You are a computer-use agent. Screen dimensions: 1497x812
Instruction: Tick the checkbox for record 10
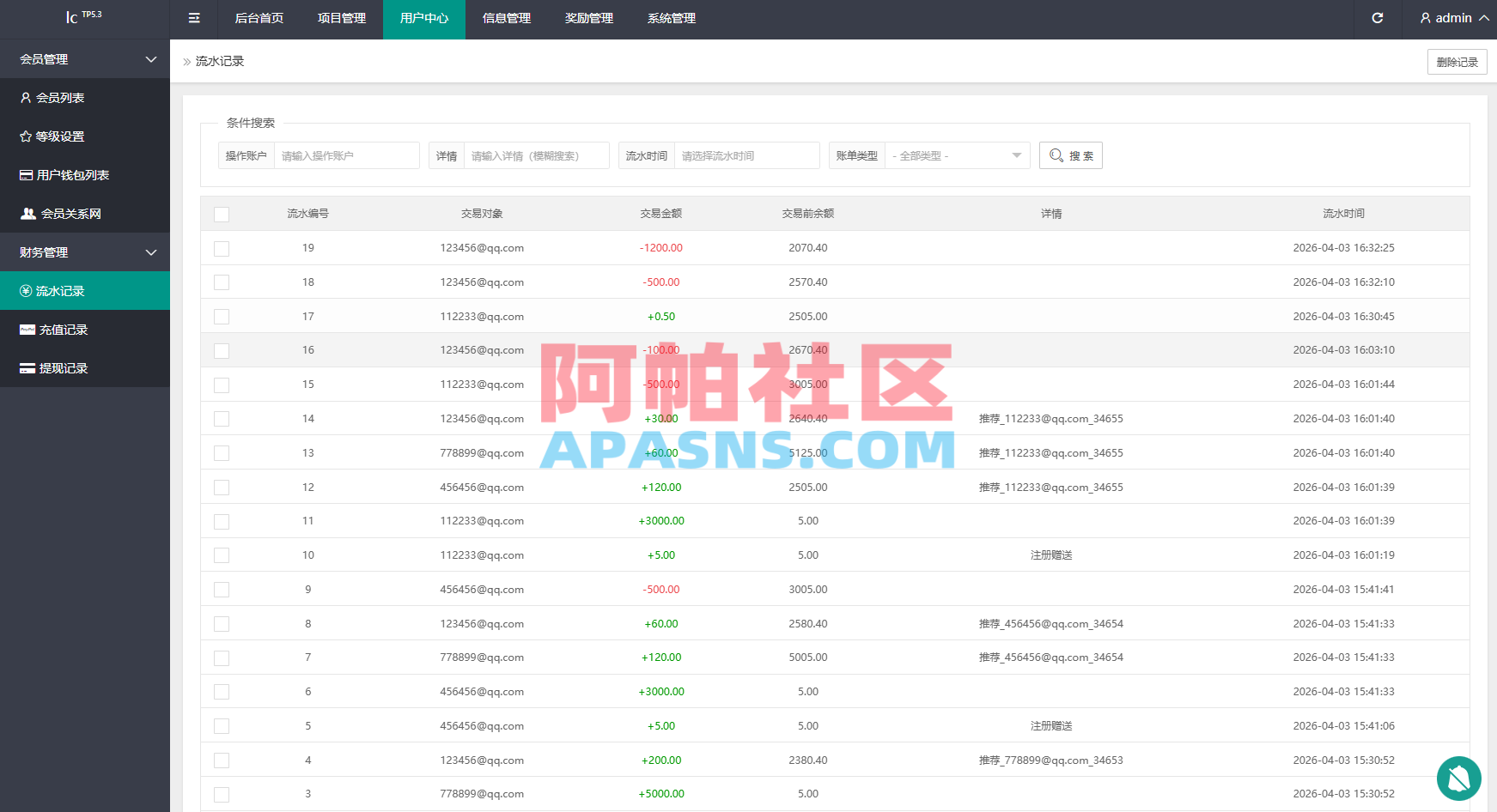tap(222, 555)
